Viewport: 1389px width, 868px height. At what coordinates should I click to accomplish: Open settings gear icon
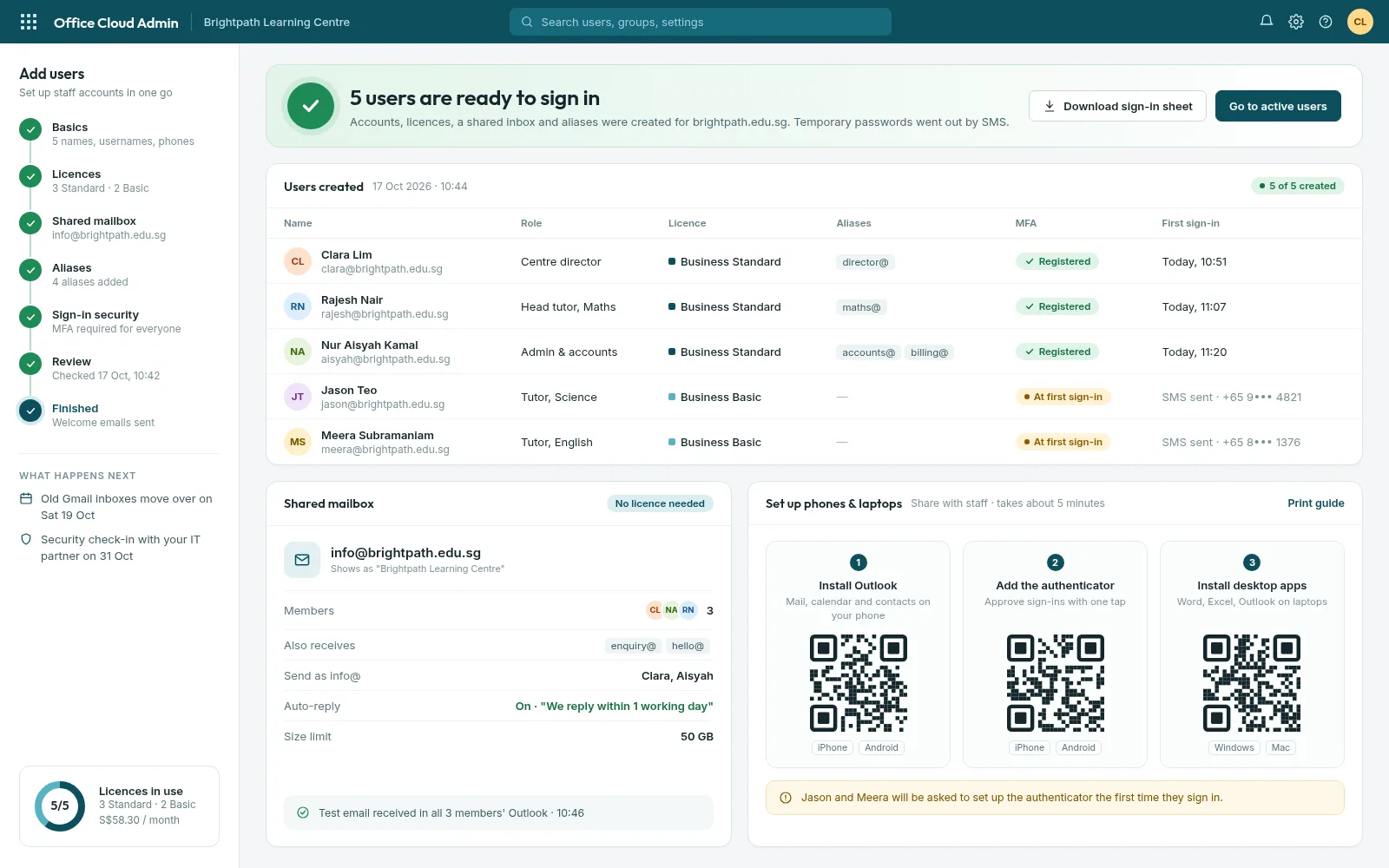pos(1296,22)
